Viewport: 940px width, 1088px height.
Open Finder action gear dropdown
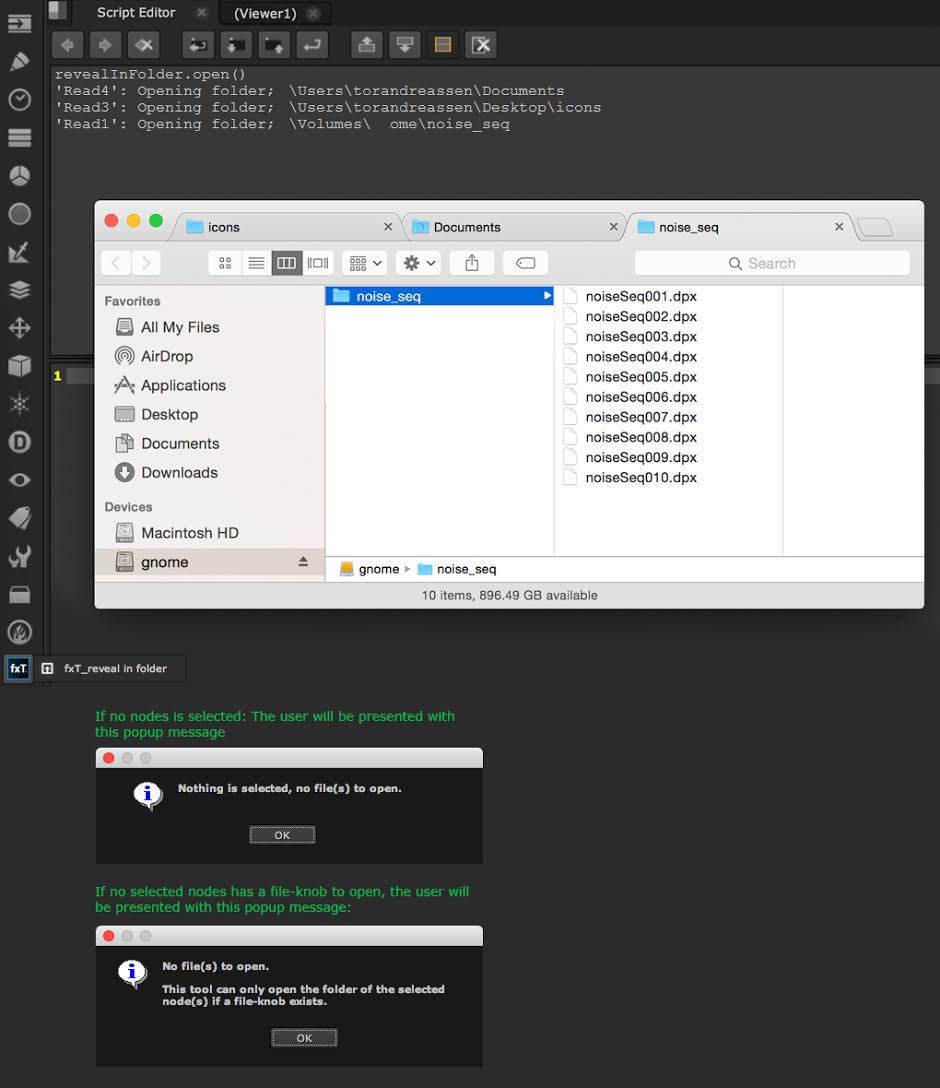pyautogui.click(x=417, y=263)
